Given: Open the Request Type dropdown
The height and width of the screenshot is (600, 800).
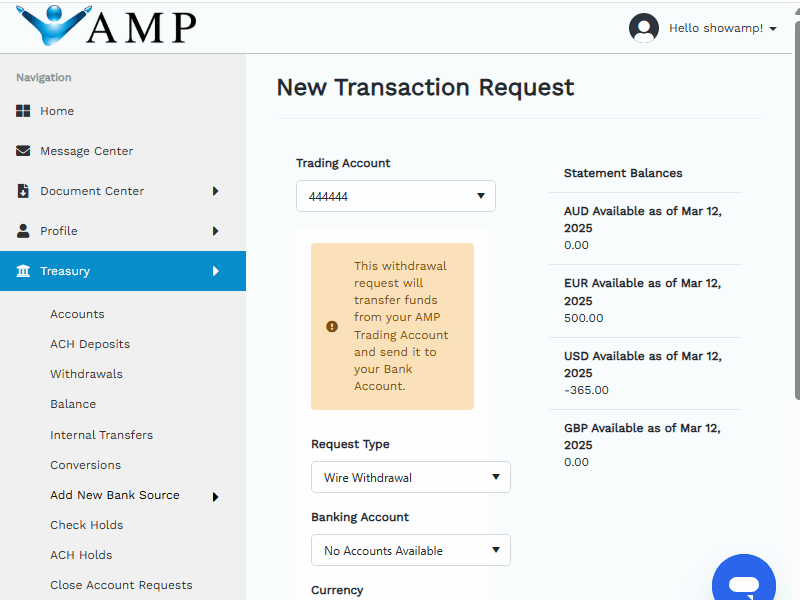Looking at the screenshot, I should click(x=411, y=478).
